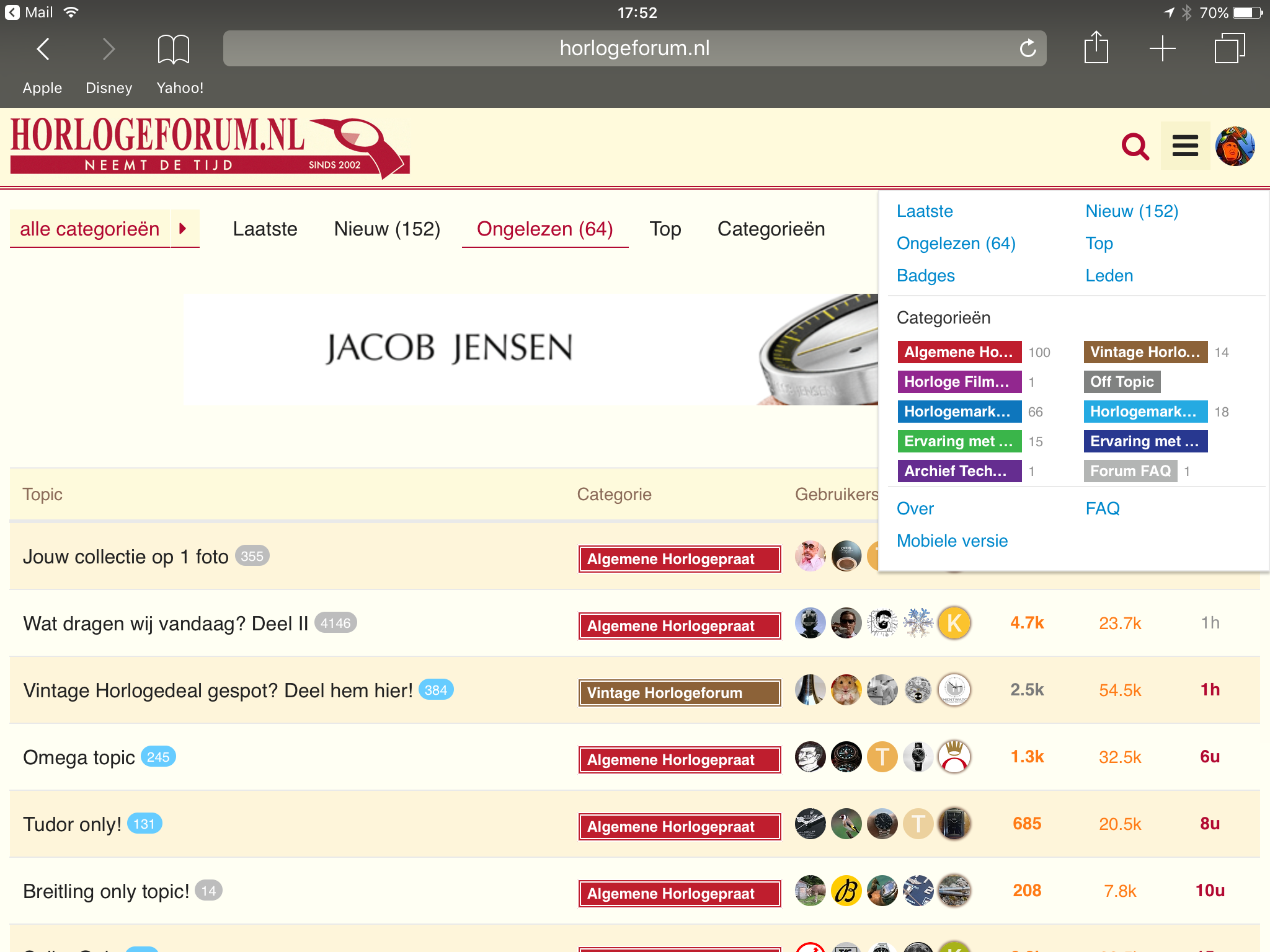Open the Breitling only topic! thread

click(x=106, y=891)
